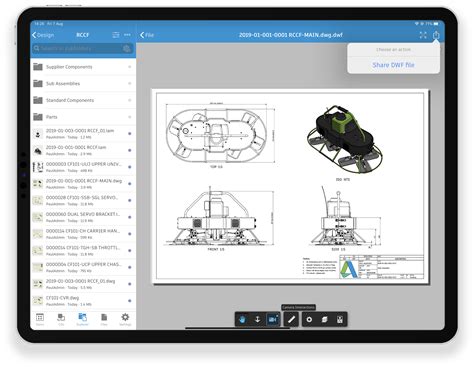
Task: Open file 0000003 CF101-UUJ UPPER UNIV
Action: pos(83,167)
